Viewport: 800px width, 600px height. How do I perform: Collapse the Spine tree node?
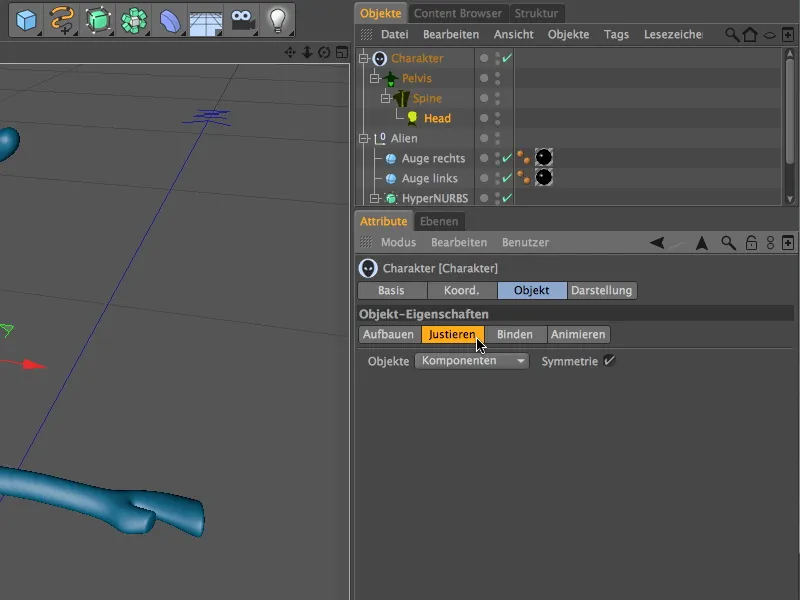pos(386,98)
